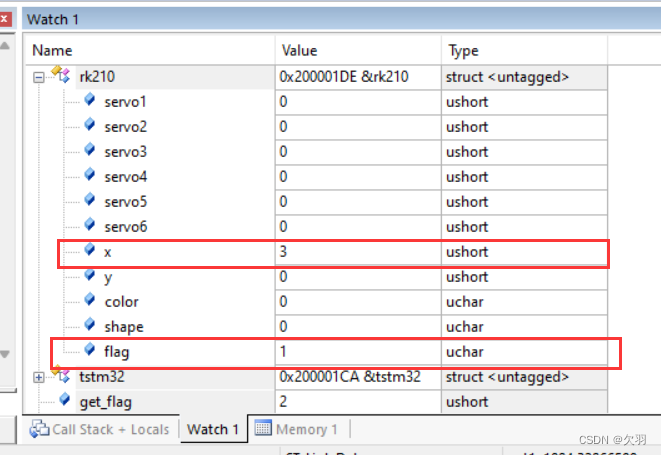Click the tstm32 type struct <untagged>
This screenshot has width=661, height=455.
coord(508,377)
